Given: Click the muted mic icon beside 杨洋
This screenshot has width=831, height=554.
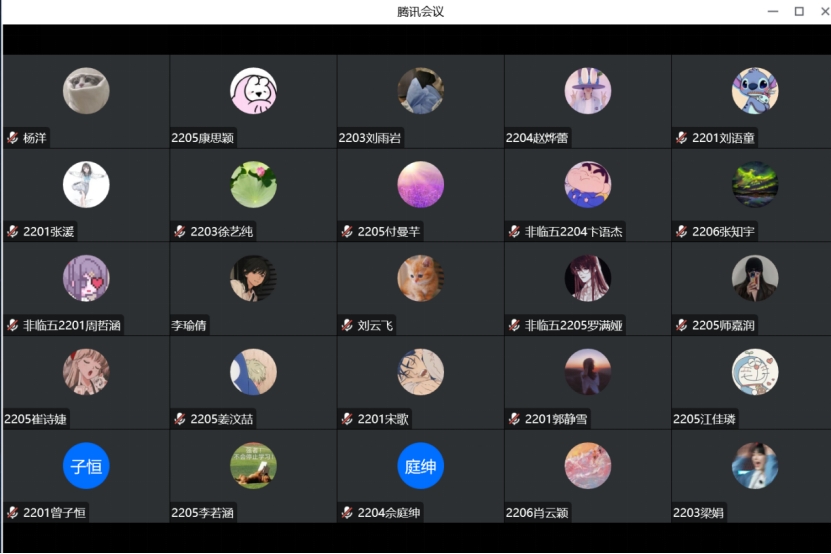Looking at the screenshot, I should pyautogui.click(x=13, y=138).
